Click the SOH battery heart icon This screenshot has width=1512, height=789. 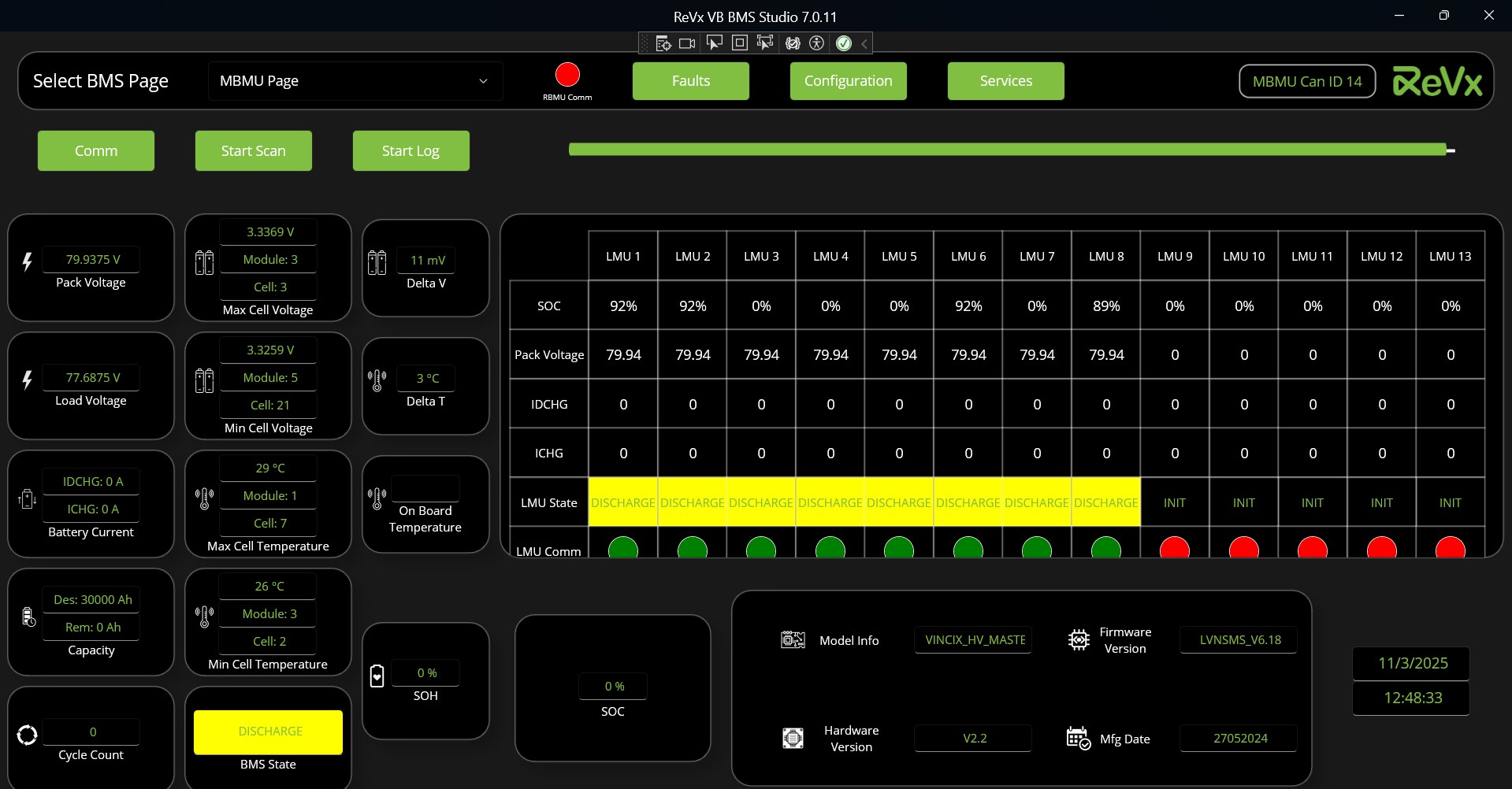377,676
